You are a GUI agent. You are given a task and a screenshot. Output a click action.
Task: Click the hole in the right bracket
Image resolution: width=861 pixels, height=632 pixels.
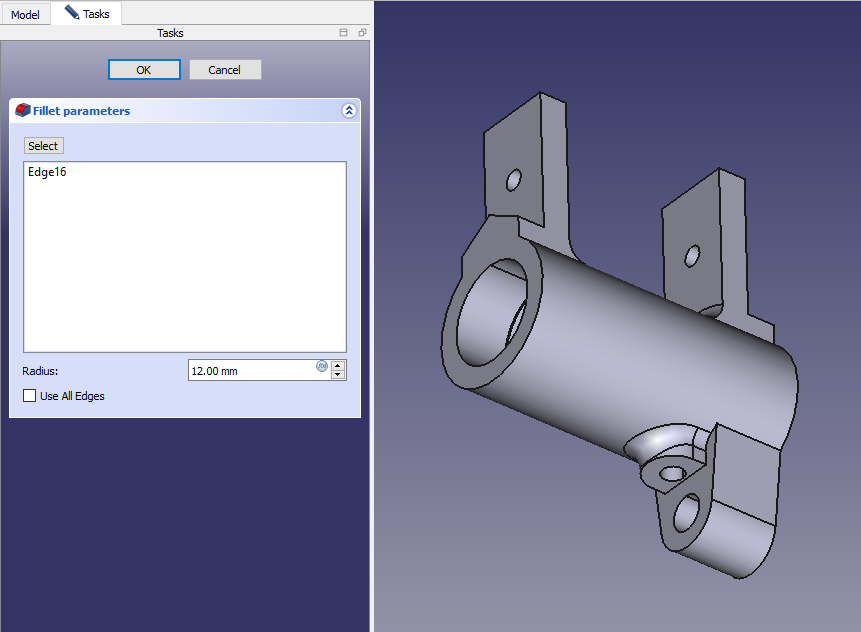coord(692,256)
